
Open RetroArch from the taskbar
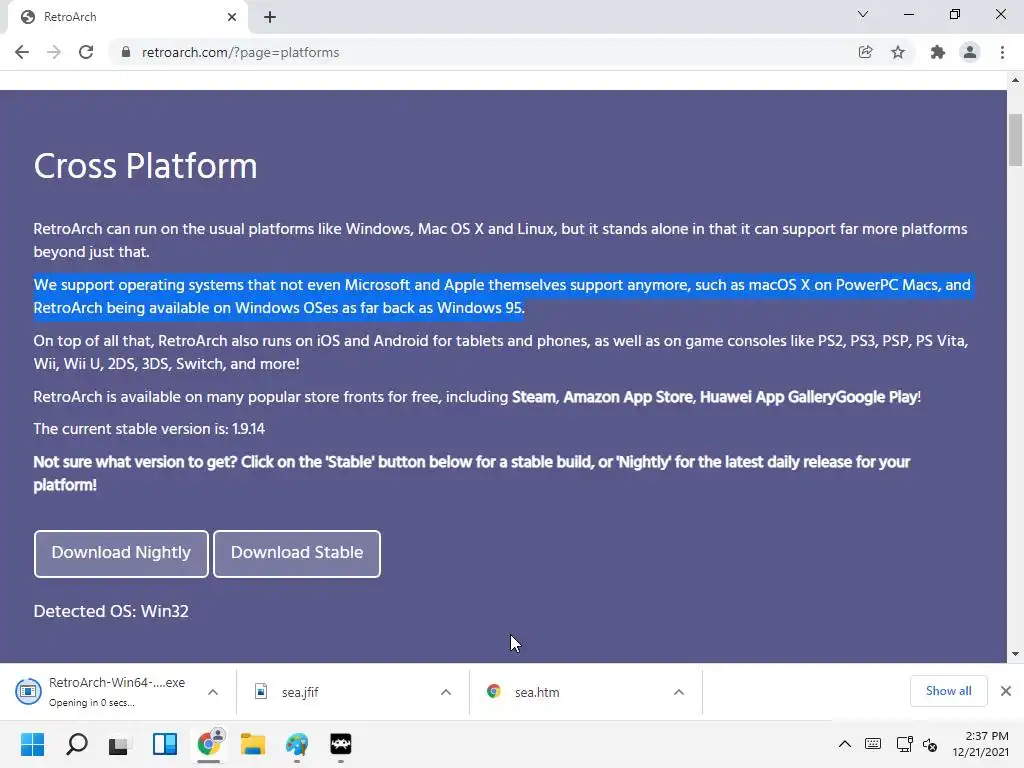coord(341,744)
